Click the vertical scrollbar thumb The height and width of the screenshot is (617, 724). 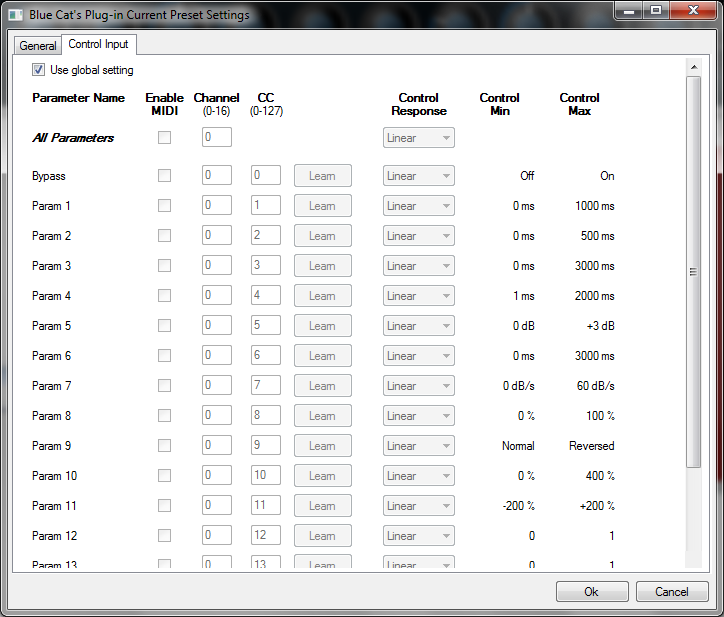click(x=693, y=272)
